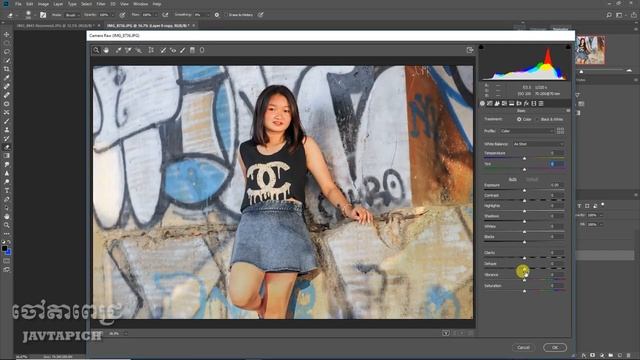The image size is (640, 360).
Task: Click the Auto tone link
Action: (513, 180)
